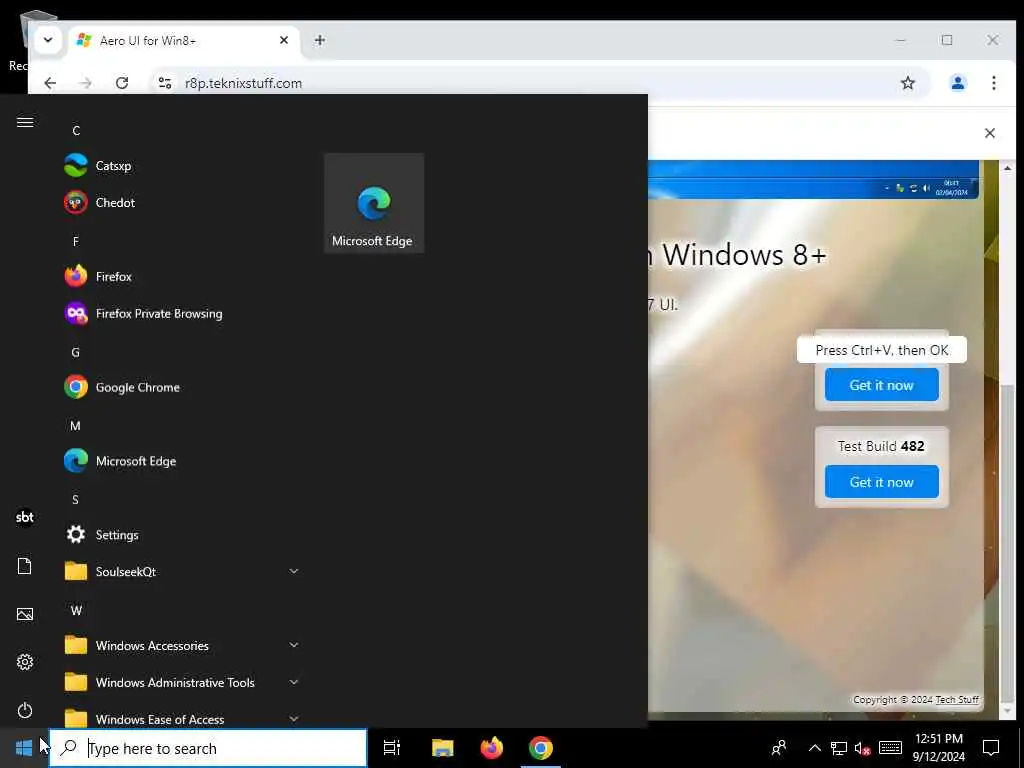This screenshot has height=768, width=1024.
Task: Bookmark this page with the star
Action: pos(908,83)
